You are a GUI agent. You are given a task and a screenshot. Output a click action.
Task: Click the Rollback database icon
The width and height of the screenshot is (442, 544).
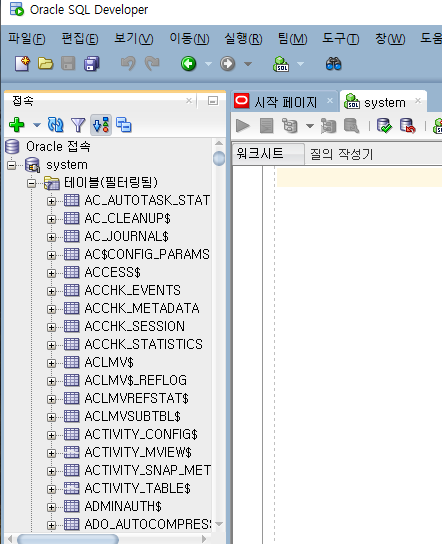407,126
